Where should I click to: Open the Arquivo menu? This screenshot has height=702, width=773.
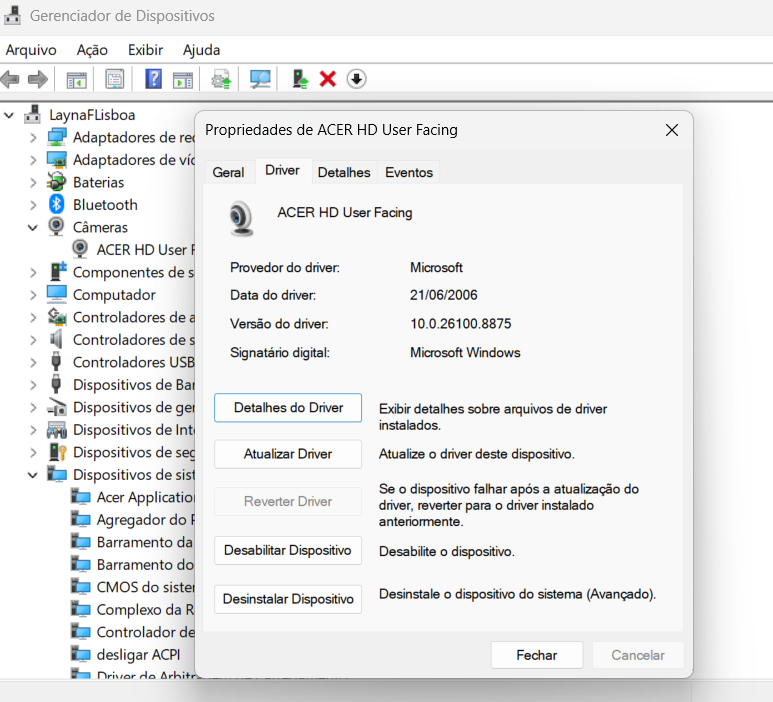[31, 50]
